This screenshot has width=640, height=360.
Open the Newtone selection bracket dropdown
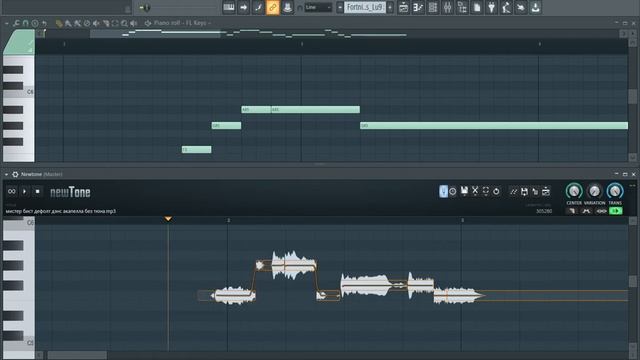click(x=486, y=191)
